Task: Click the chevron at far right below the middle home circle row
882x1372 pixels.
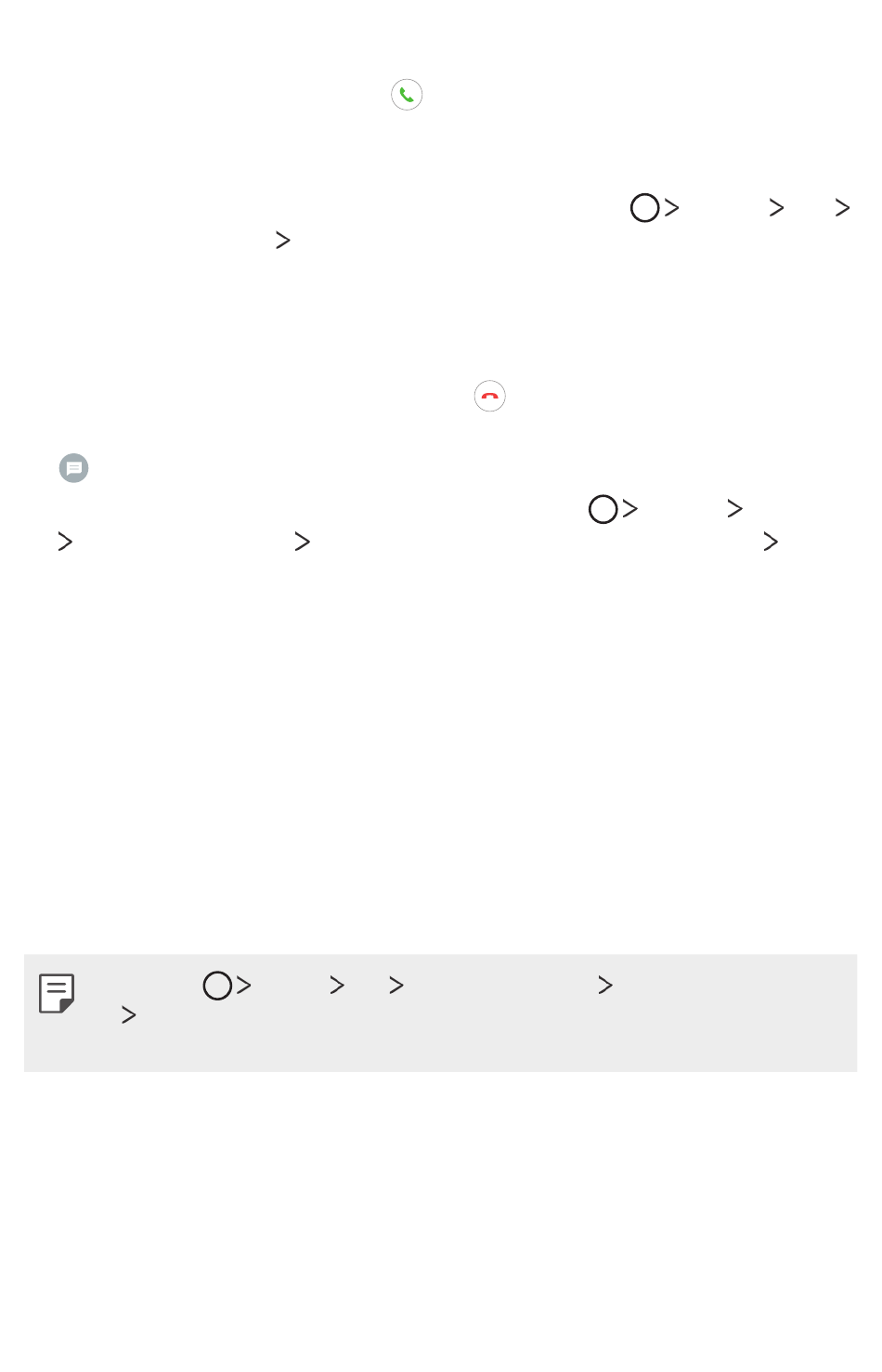Action: (x=771, y=542)
